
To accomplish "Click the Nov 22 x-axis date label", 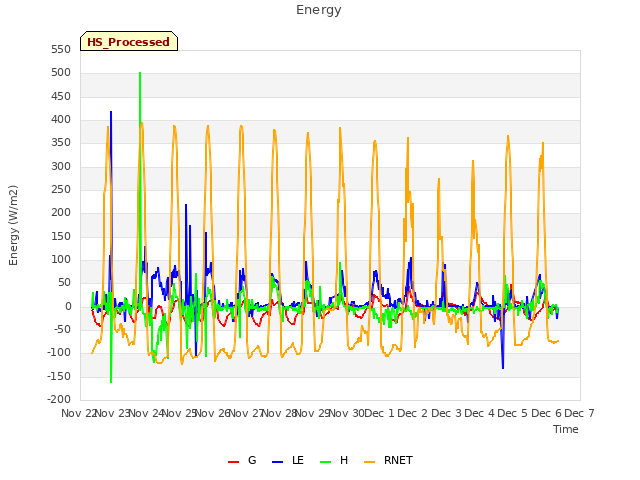I will (78, 413).
